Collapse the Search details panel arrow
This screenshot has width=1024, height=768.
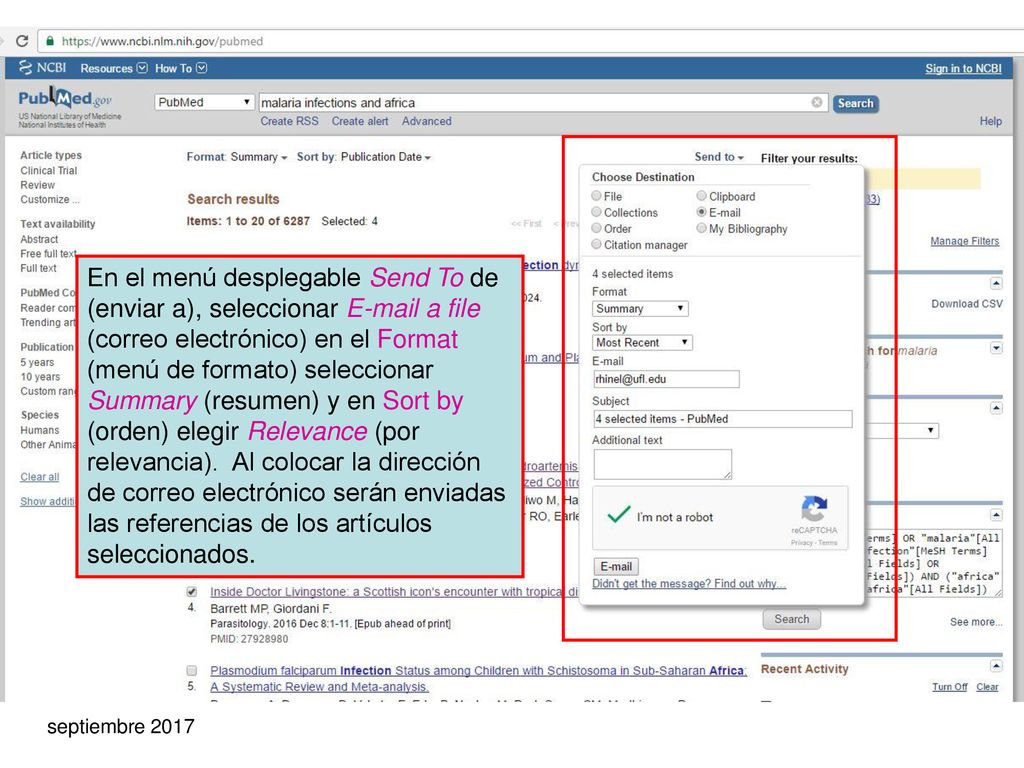point(996,515)
